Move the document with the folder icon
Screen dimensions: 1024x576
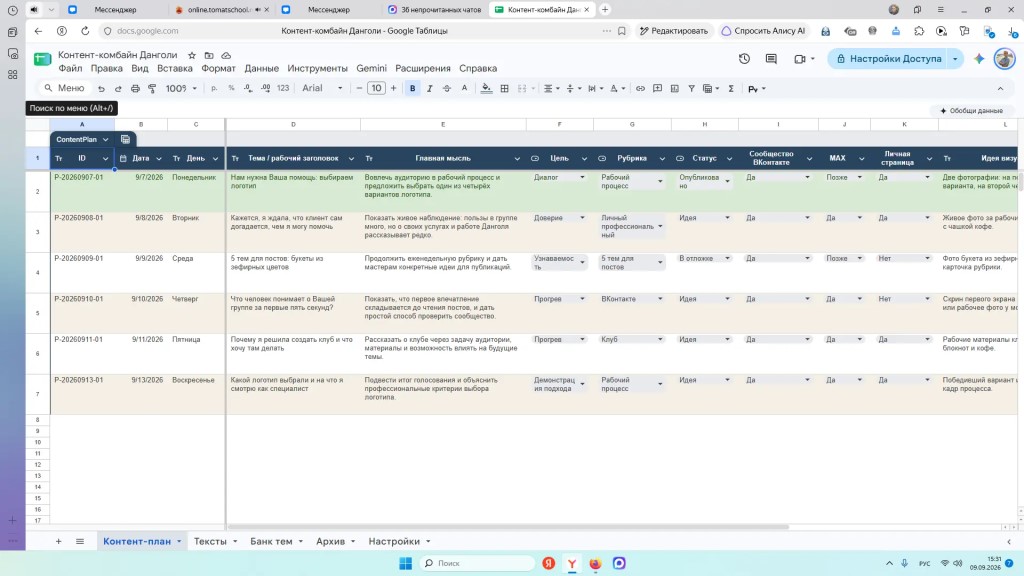click(209, 56)
